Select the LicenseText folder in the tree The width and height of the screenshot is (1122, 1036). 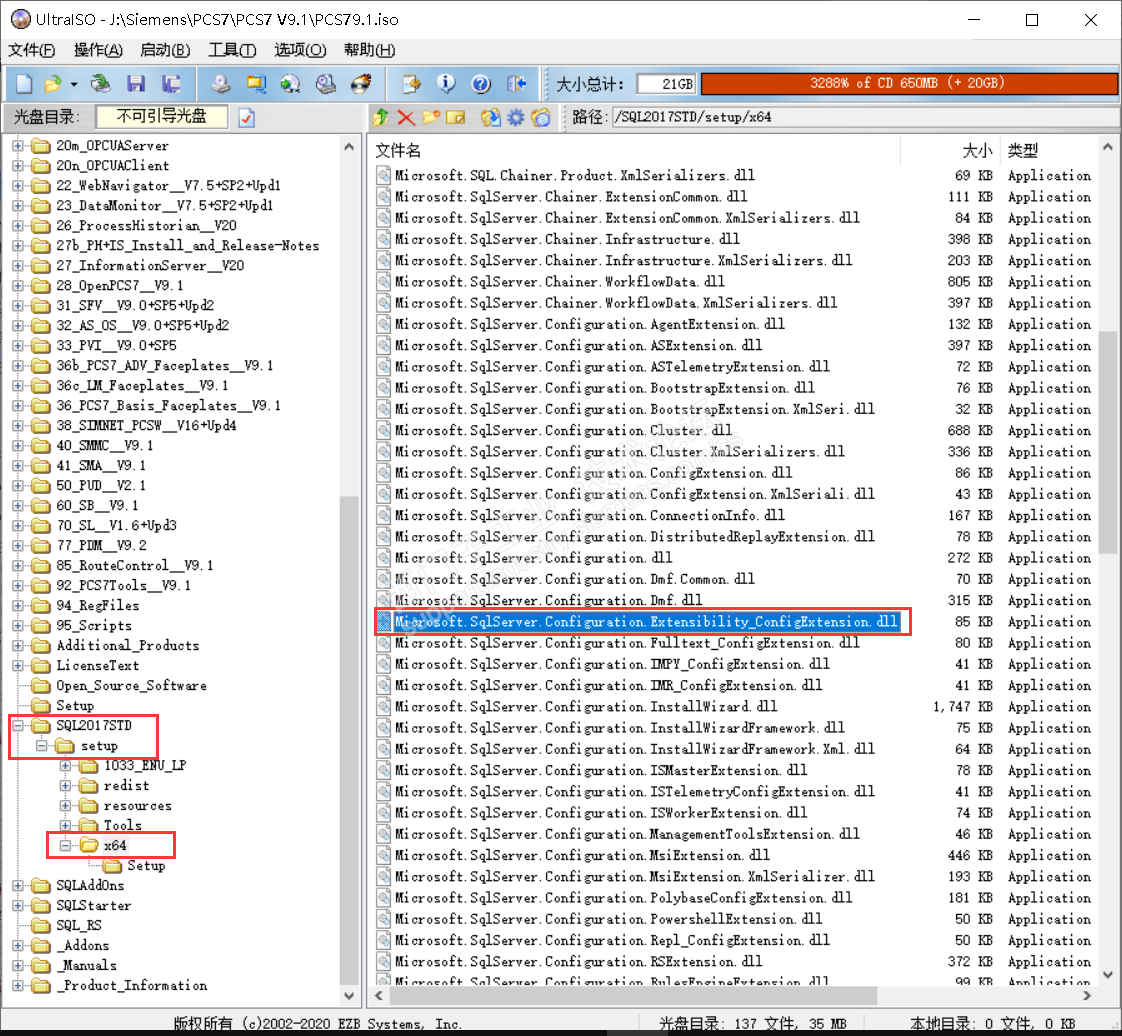point(97,665)
